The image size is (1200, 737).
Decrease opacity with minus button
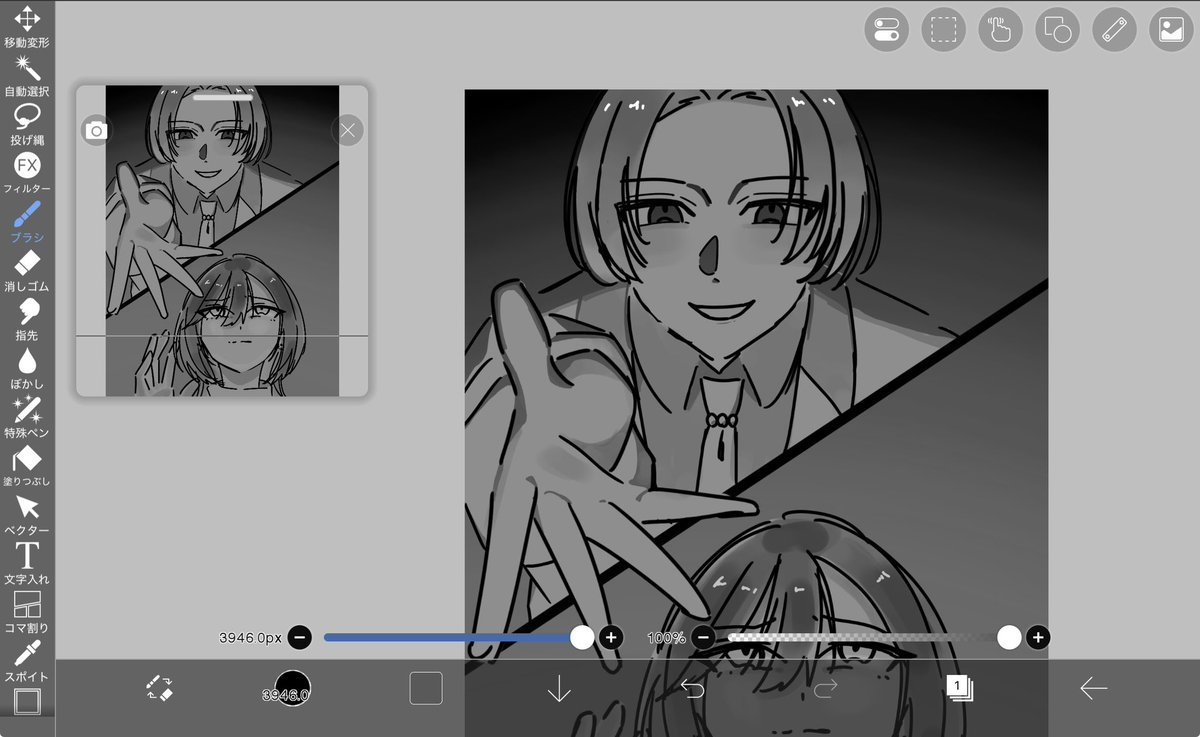(704, 637)
